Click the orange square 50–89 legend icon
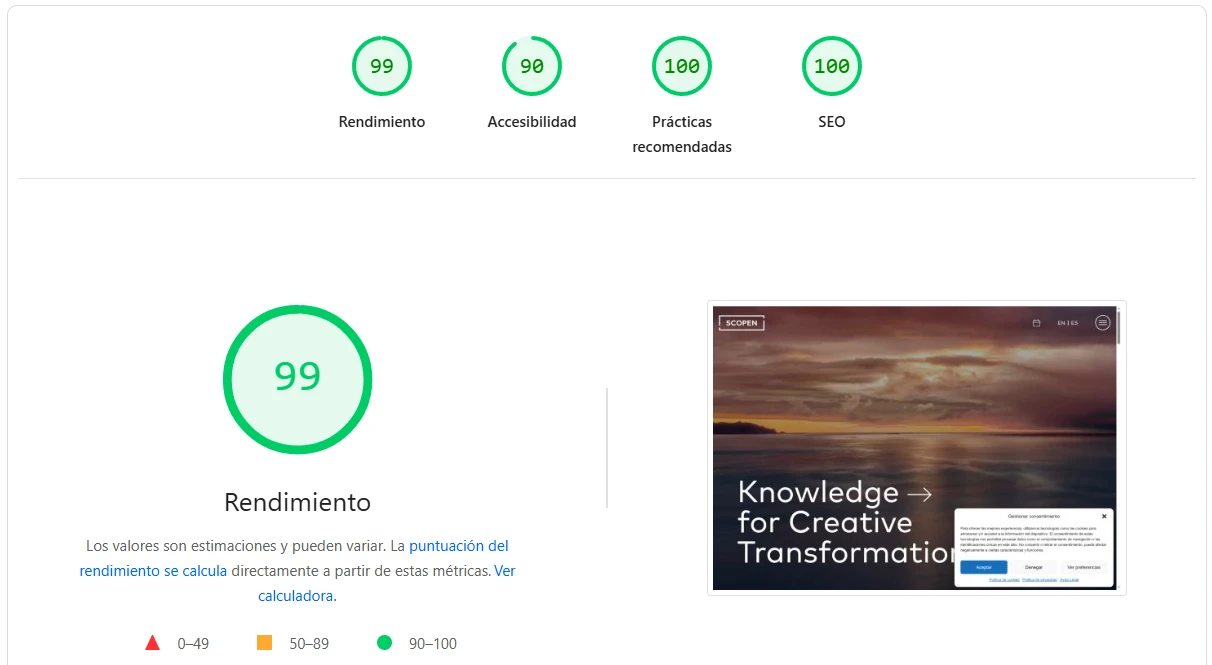 tap(264, 643)
